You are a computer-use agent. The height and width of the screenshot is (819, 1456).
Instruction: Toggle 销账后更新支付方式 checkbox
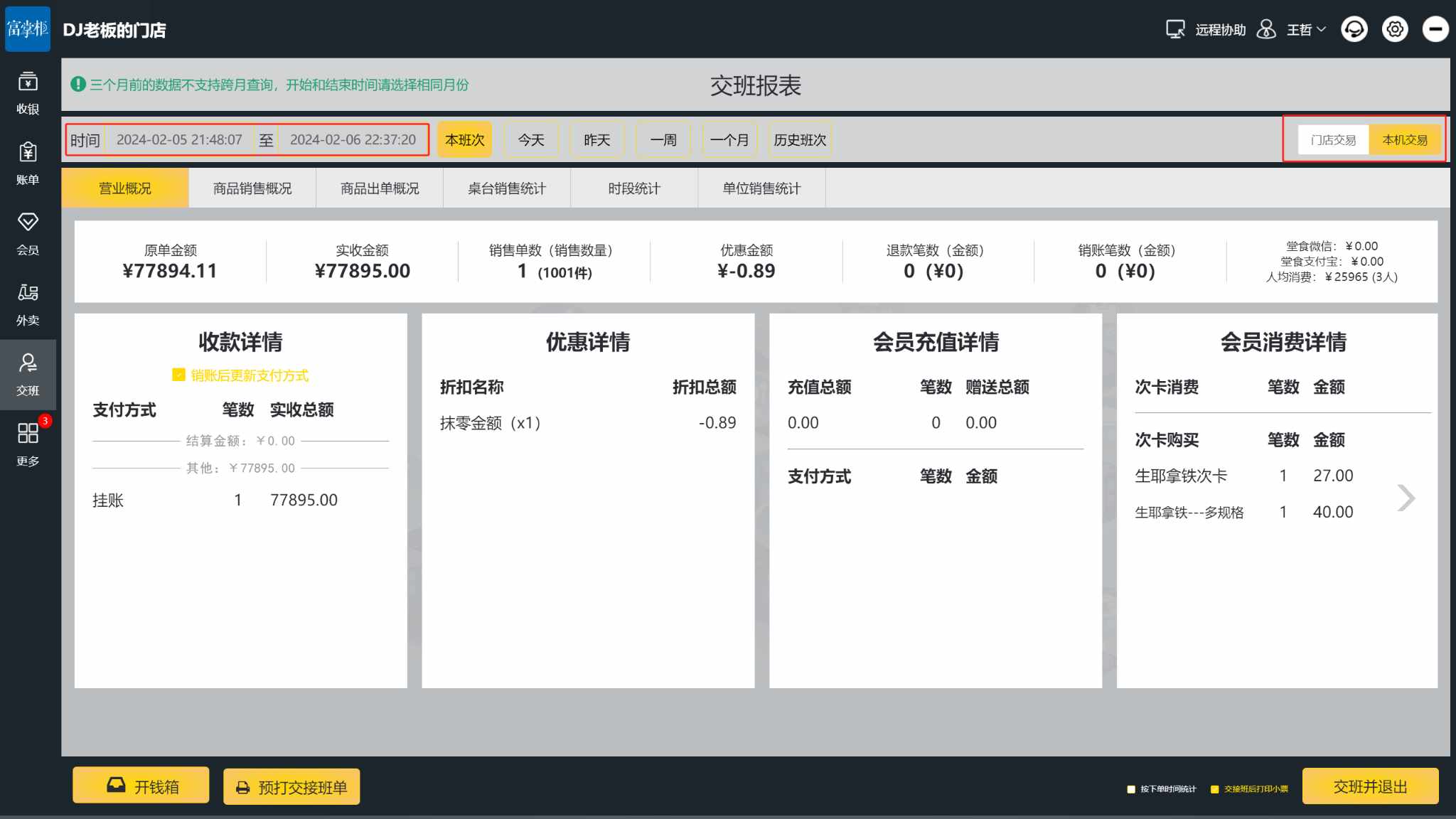coord(178,375)
